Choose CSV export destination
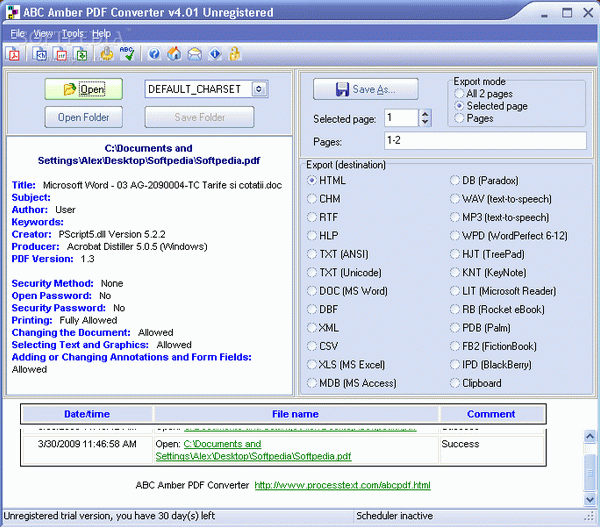This screenshot has width=600, height=527. 323,346
